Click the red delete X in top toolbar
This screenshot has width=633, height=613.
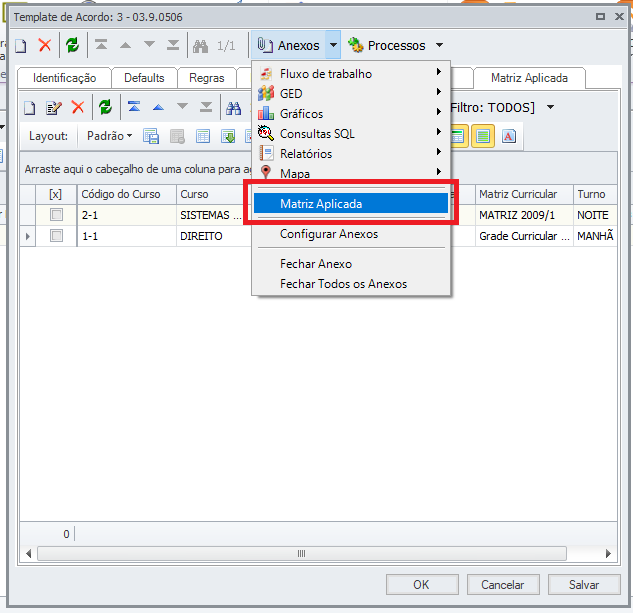[x=45, y=45]
